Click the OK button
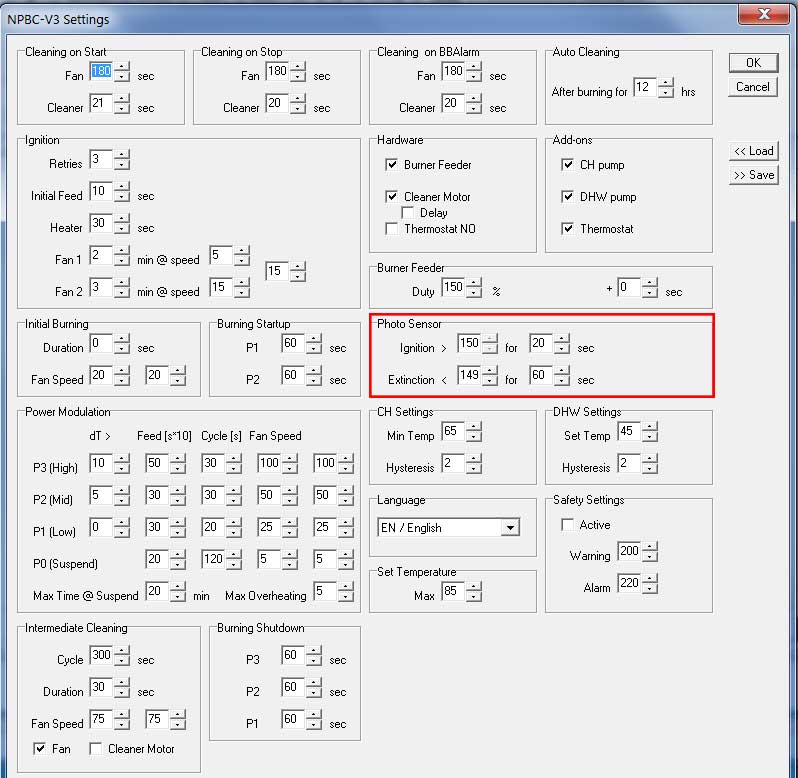Viewport: 798px width, 778px height. point(753,62)
